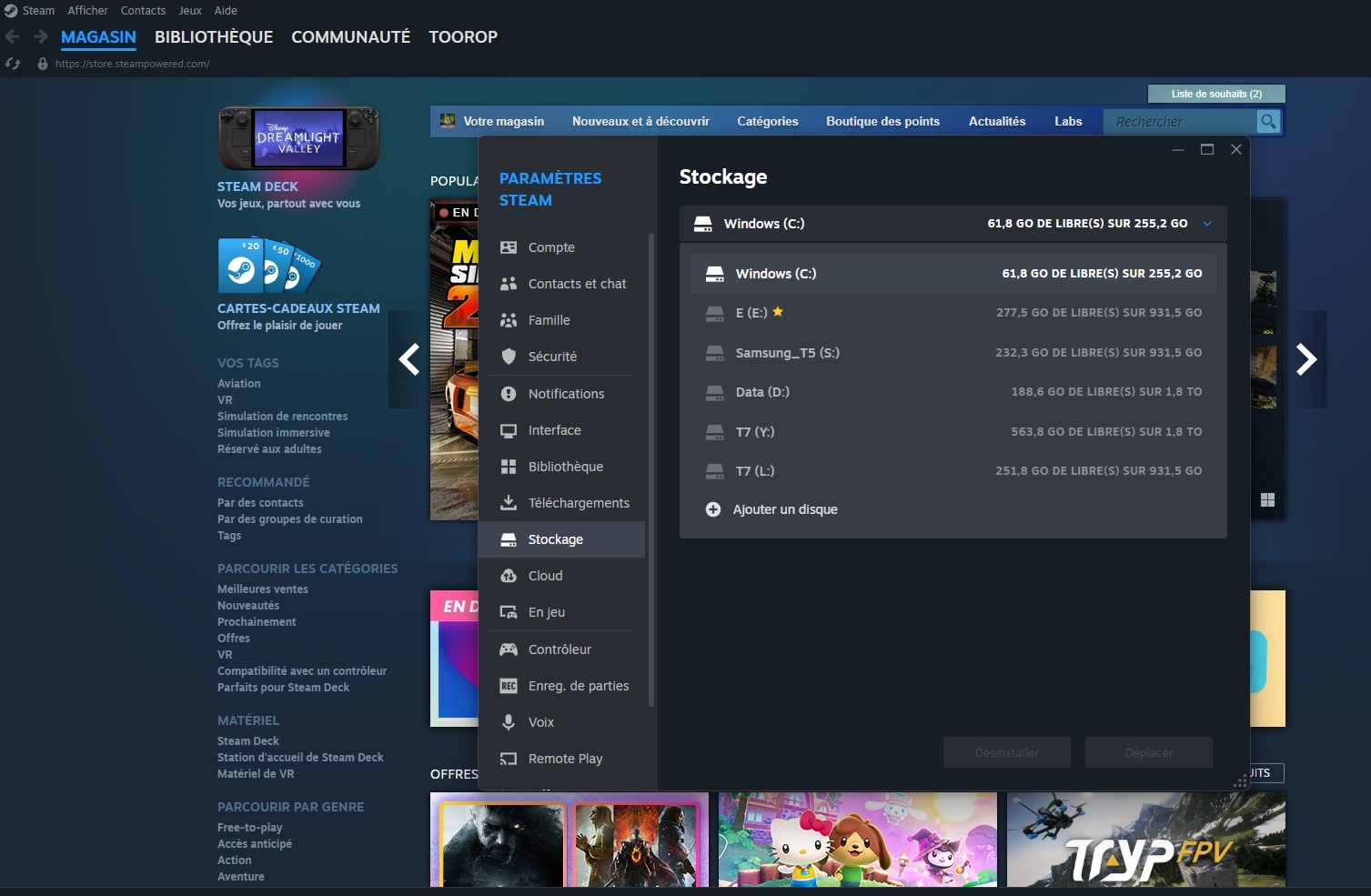
Task: Open the Steam gift cards image
Action: [x=269, y=265]
